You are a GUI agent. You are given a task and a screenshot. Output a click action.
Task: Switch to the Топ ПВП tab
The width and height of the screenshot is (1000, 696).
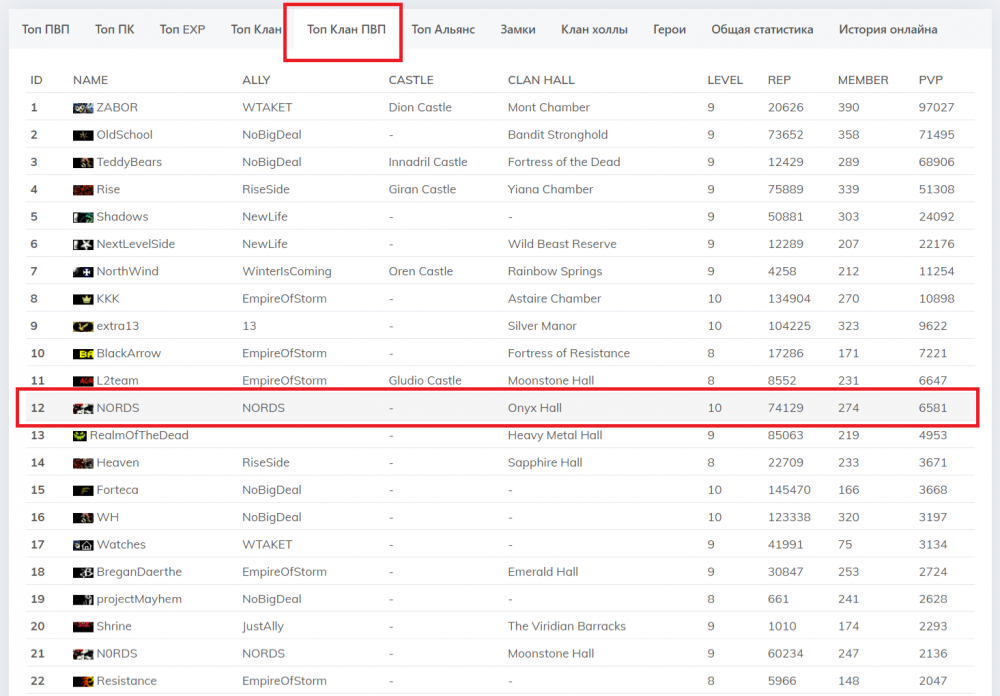point(46,29)
